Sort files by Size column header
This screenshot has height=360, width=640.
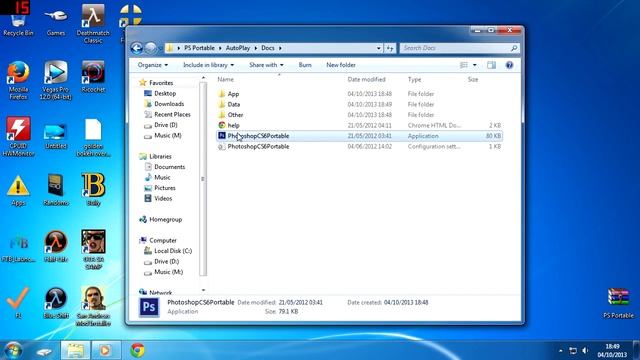pyautogui.click(x=473, y=80)
